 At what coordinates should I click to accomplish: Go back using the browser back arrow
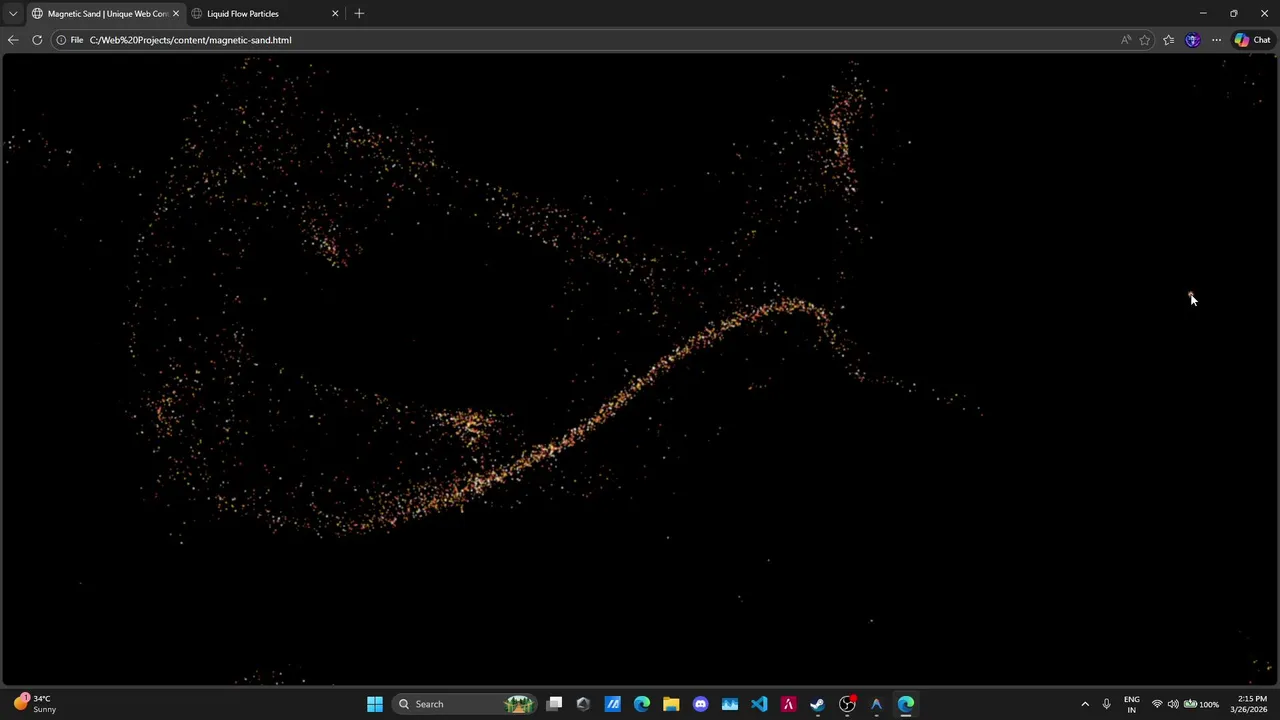(13, 40)
